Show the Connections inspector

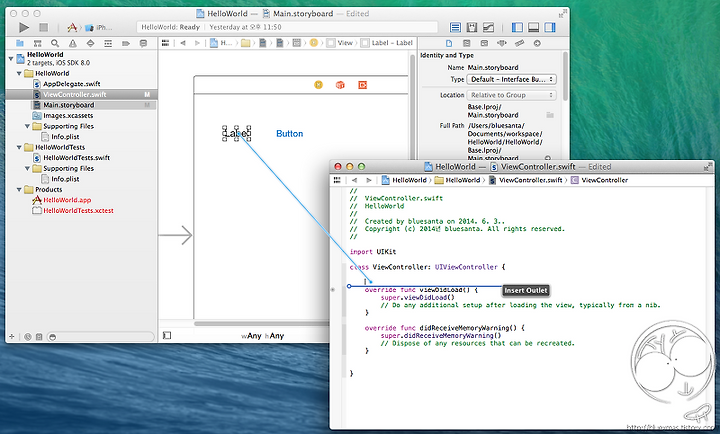click(537, 43)
